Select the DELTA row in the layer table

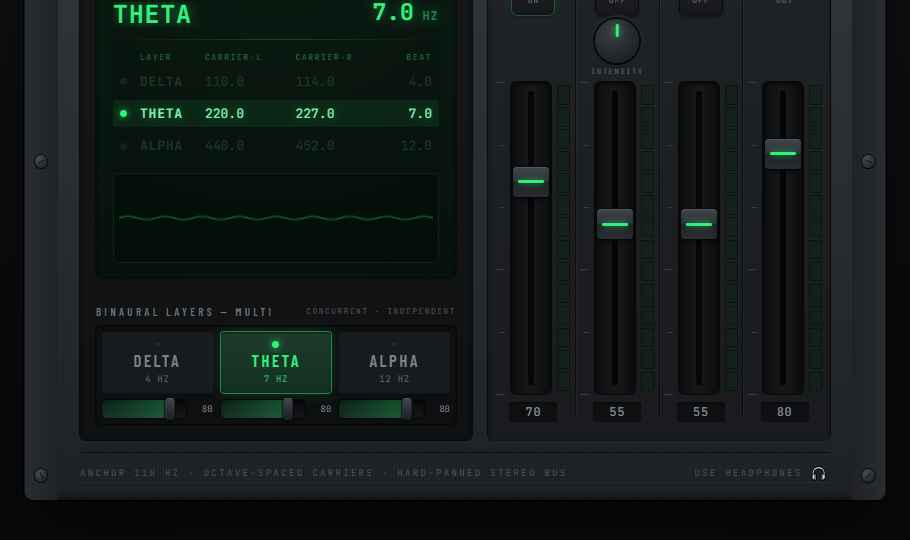coord(276,82)
